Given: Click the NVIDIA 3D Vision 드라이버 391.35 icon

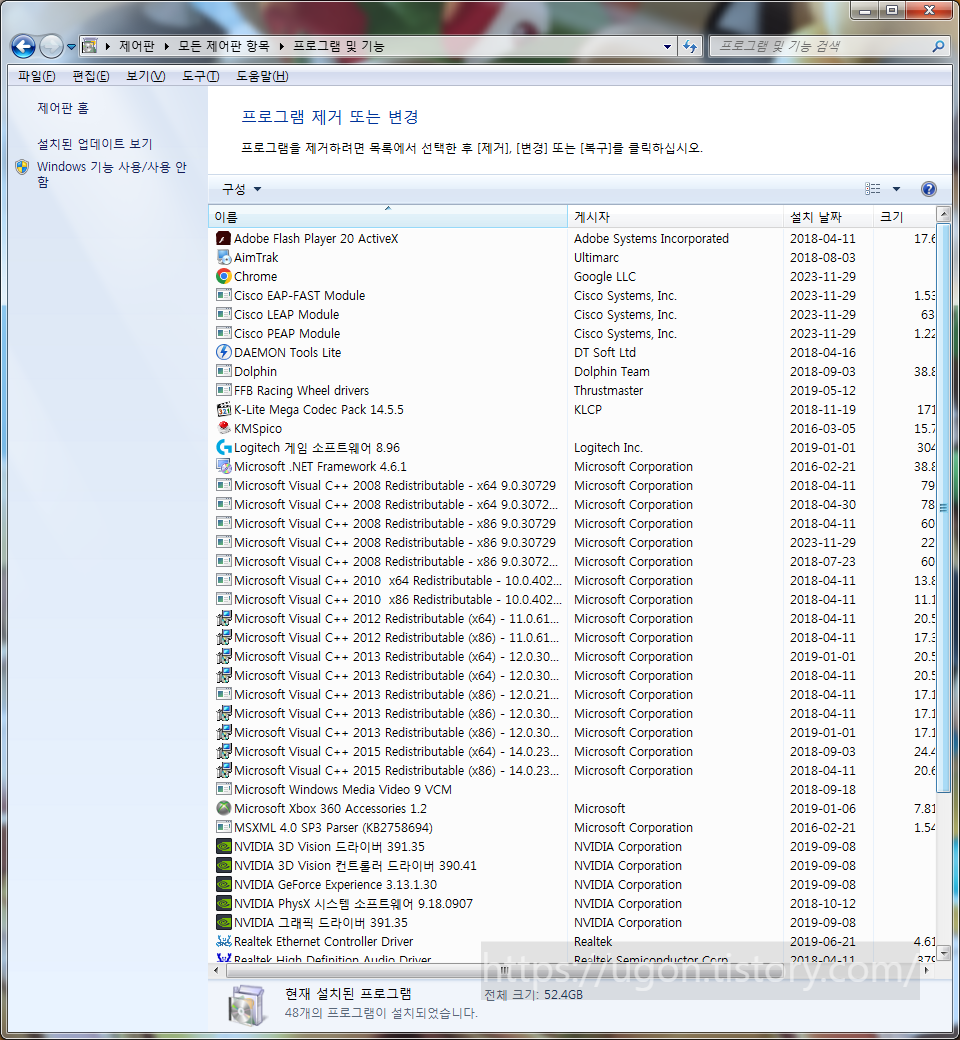Looking at the screenshot, I should pyautogui.click(x=224, y=846).
